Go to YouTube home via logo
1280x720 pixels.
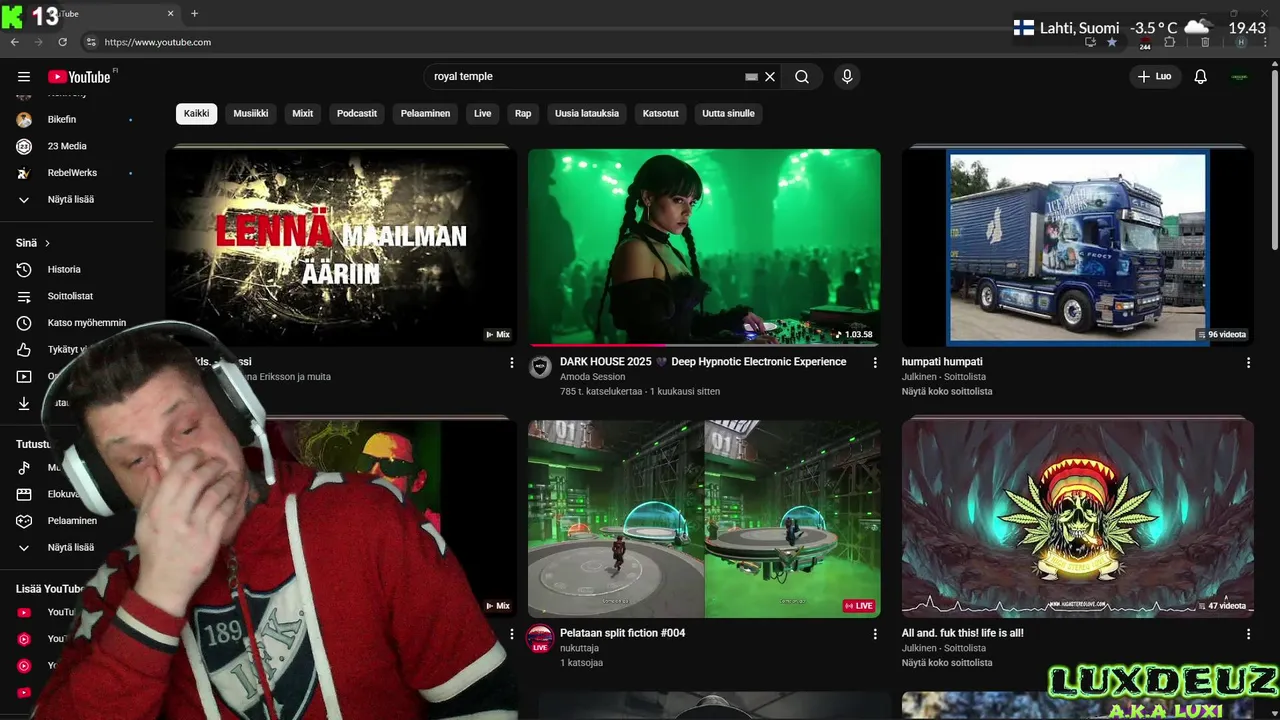pyautogui.click(x=79, y=77)
